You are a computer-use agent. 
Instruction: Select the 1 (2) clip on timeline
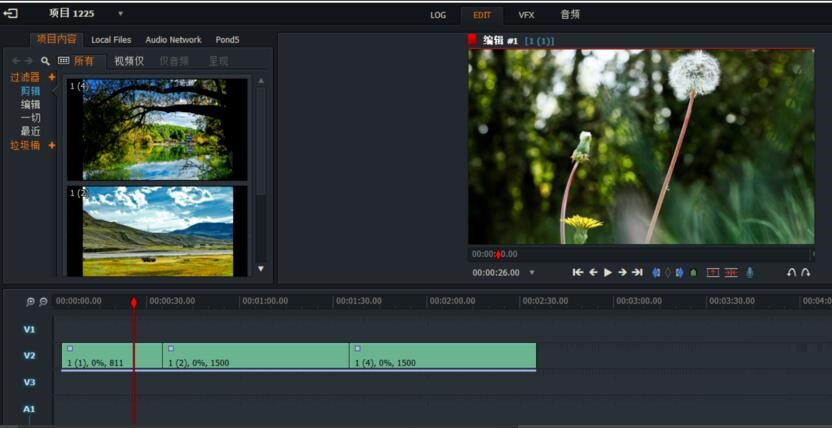[x=255, y=356]
